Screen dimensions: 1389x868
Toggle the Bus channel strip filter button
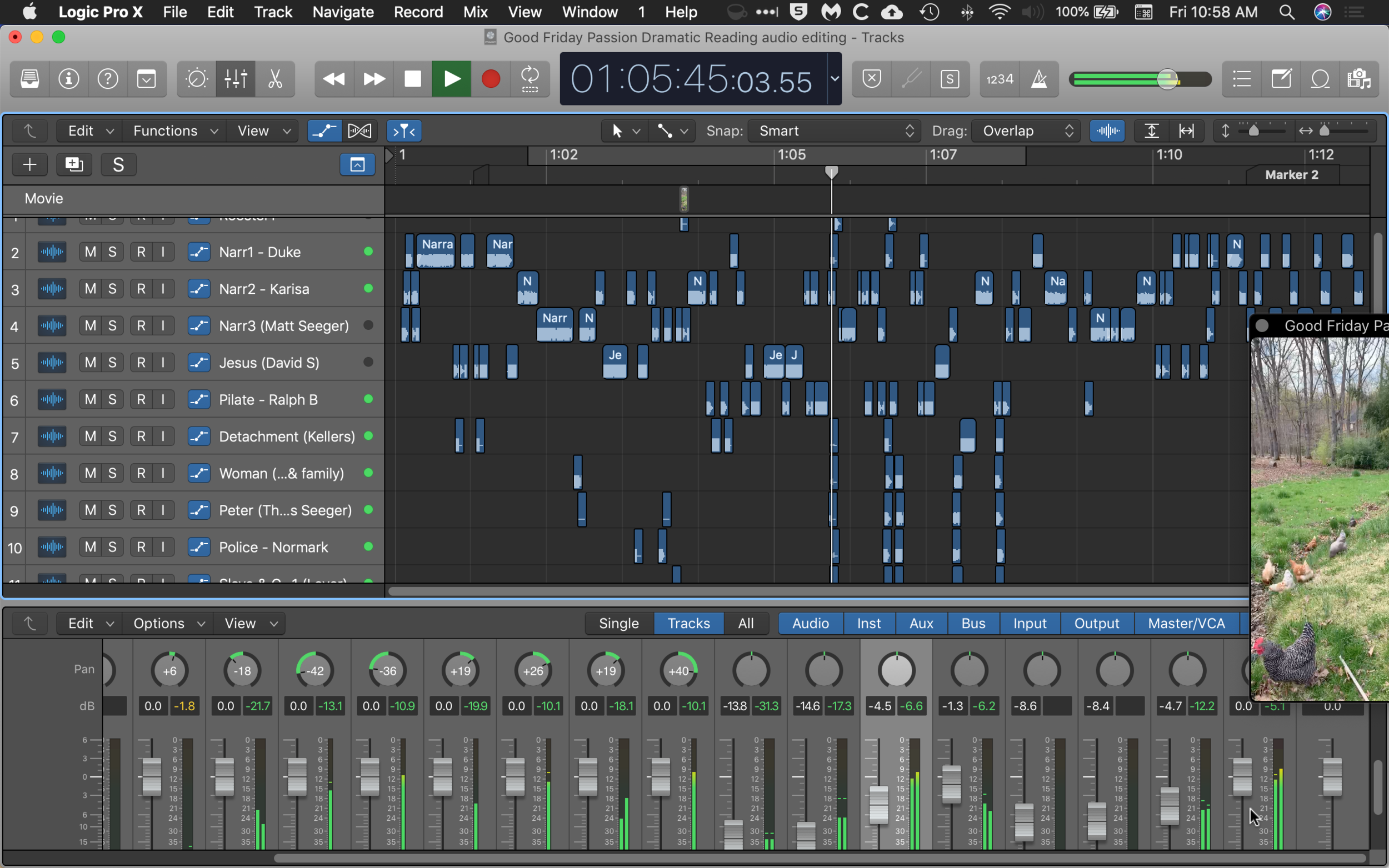pyautogui.click(x=973, y=624)
